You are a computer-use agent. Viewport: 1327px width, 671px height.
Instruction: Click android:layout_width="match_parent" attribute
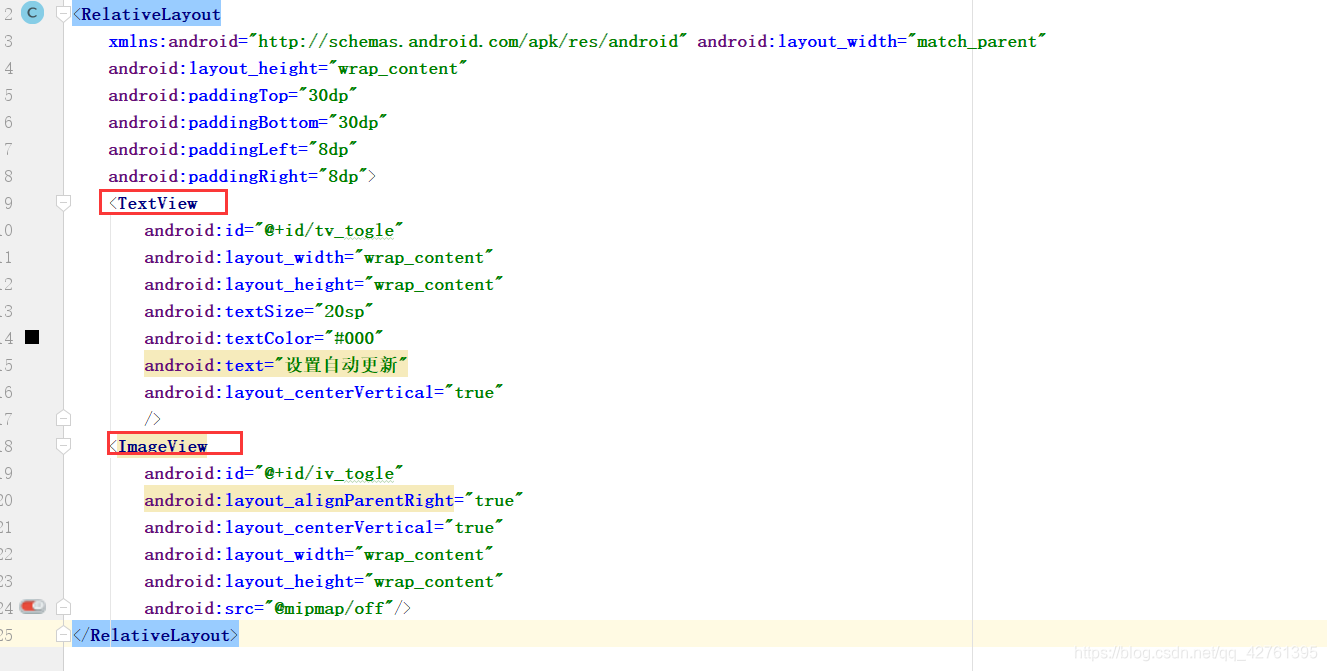coord(871,41)
